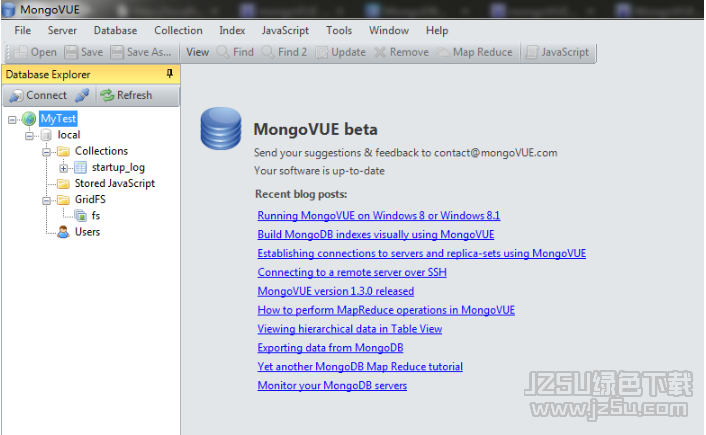Click the MongoVUE title bar app icon
The height and width of the screenshot is (435, 706).
tap(9, 9)
